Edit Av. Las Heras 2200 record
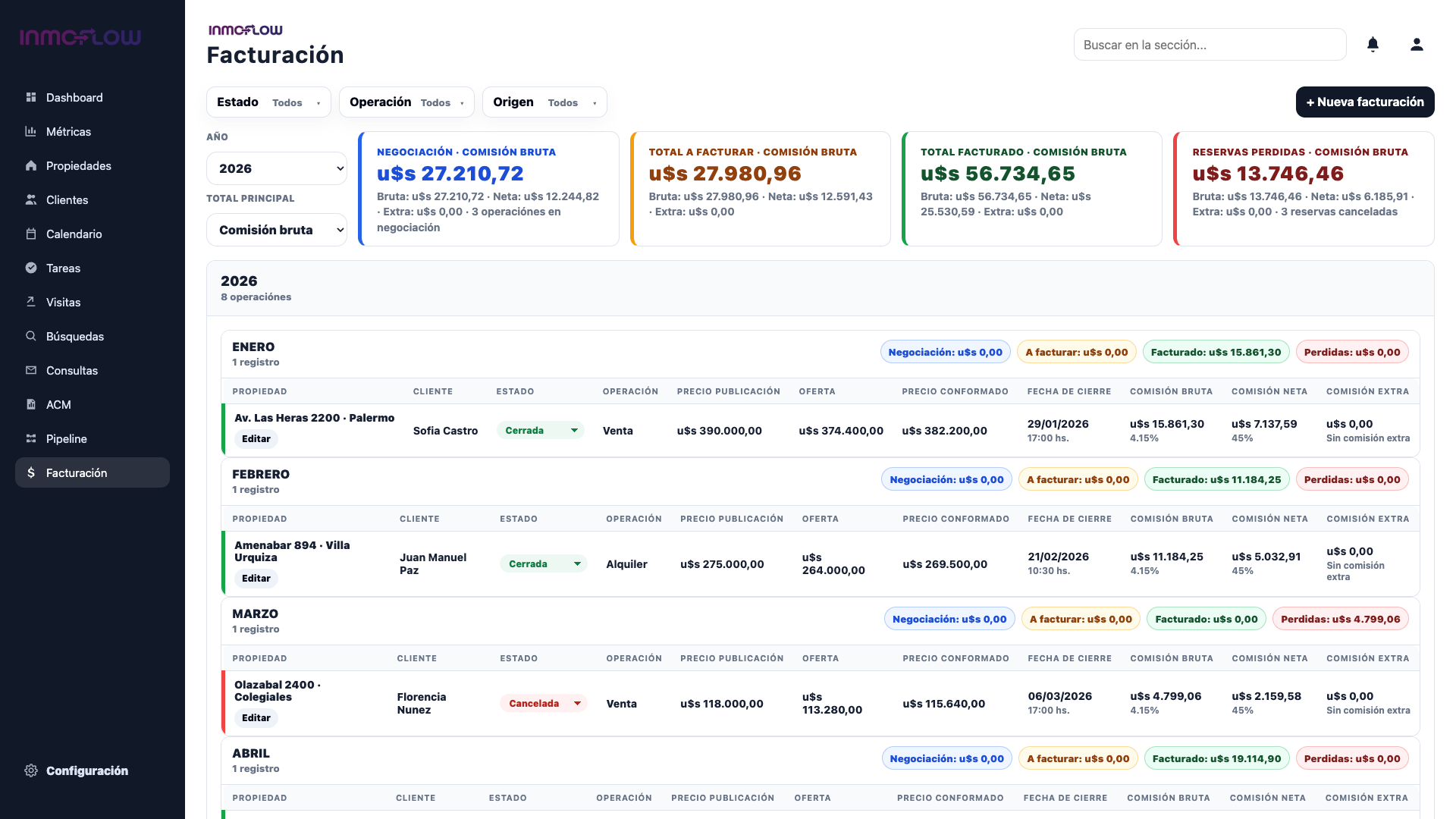The height and width of the screenshot is (819, 1456). coord(256,439)
